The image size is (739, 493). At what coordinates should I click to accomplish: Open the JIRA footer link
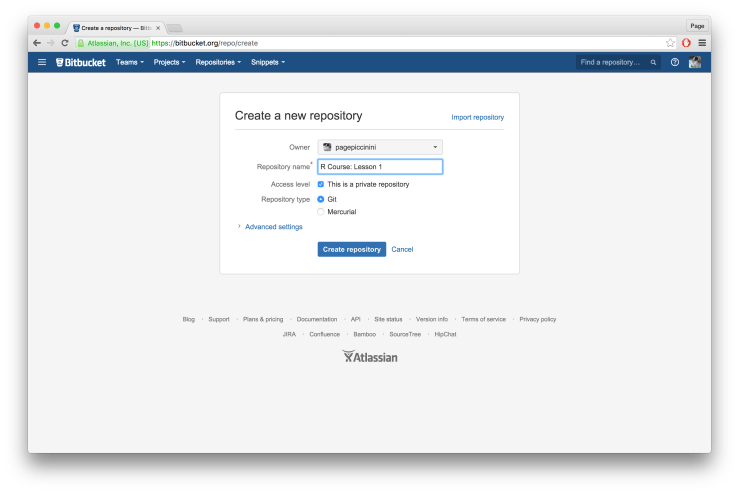pyautogui.click(x=289, y=334)
